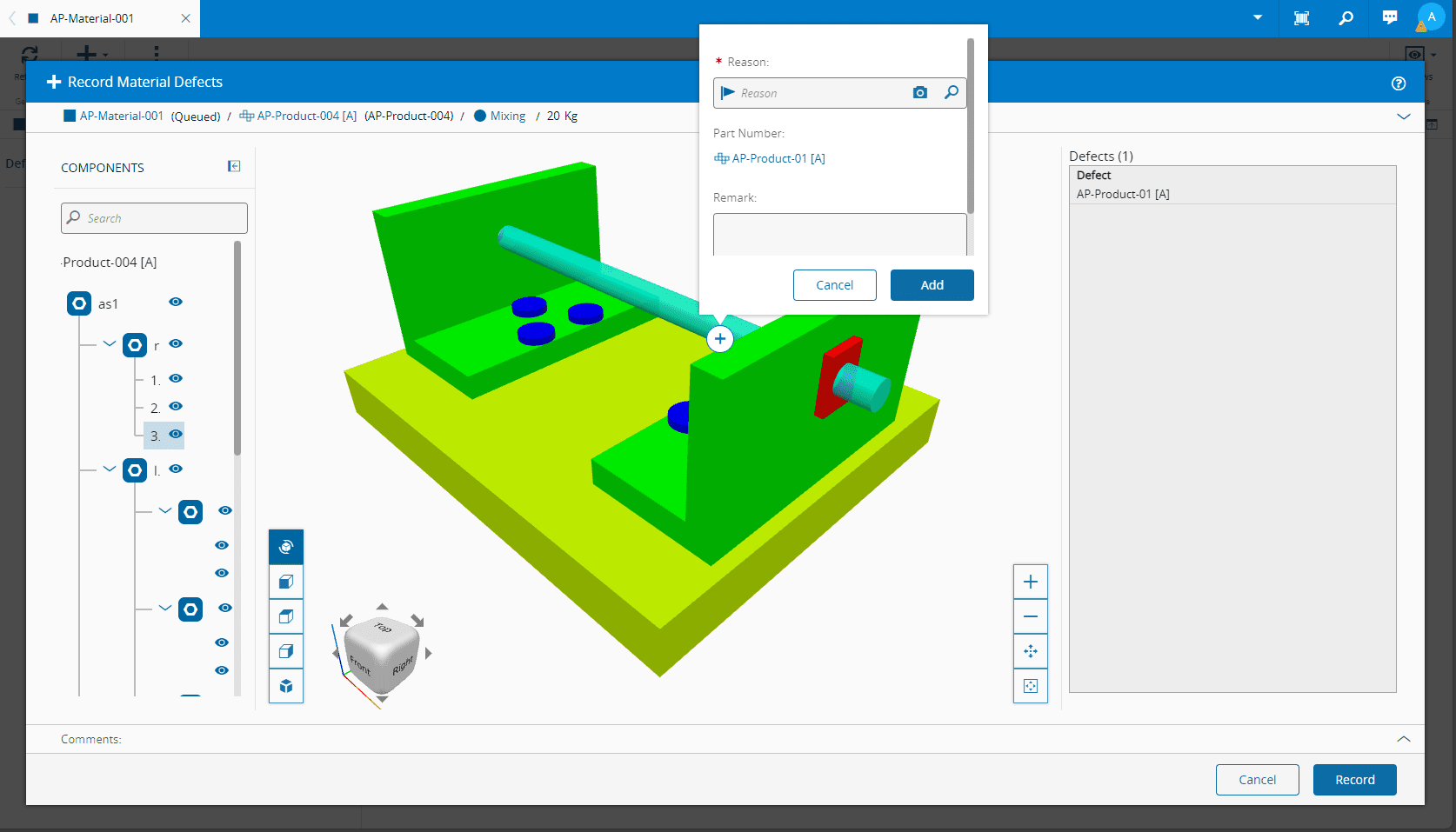Viewport: 1456px width, 832px height.
Task: Click the Record button
Action: (x=1355, y=780)
